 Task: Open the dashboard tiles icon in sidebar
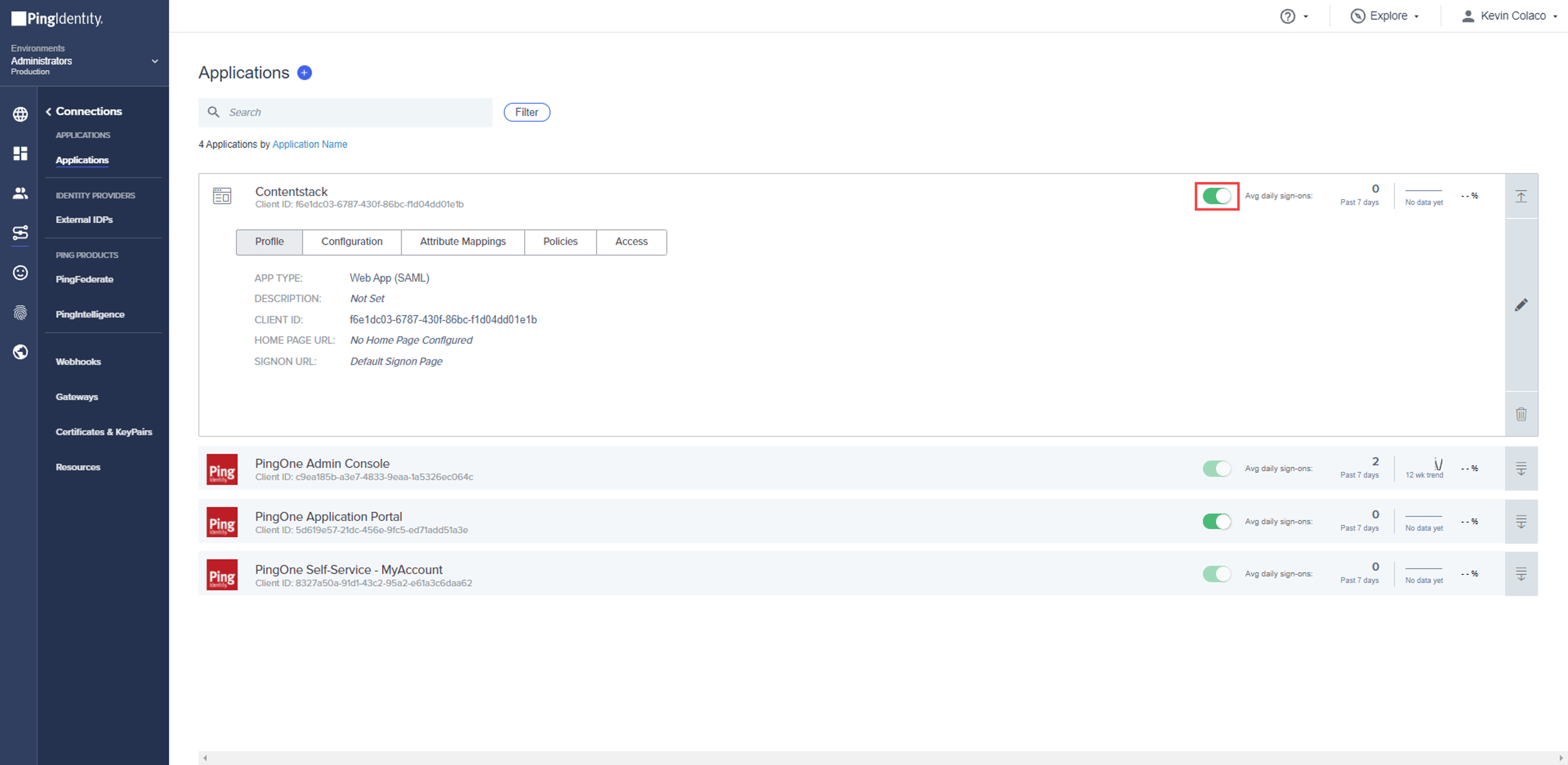click(20, 153)
